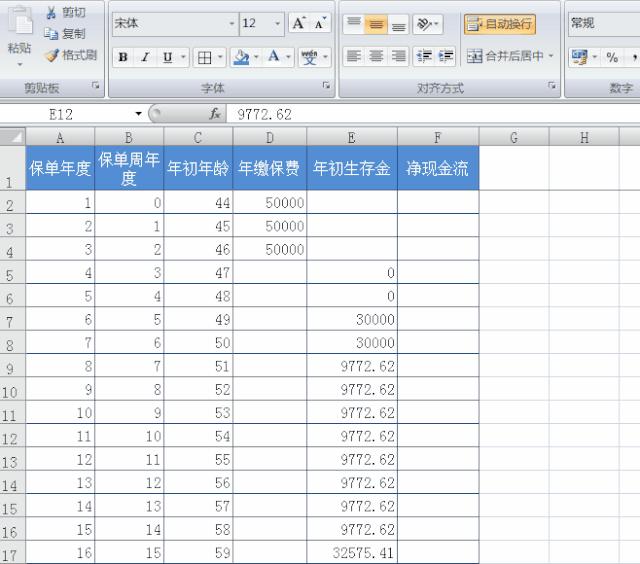The height and width of the screenshot is (564, 640).
Task: Open the text orientation dropdown arrow
Action: (437, 24)
